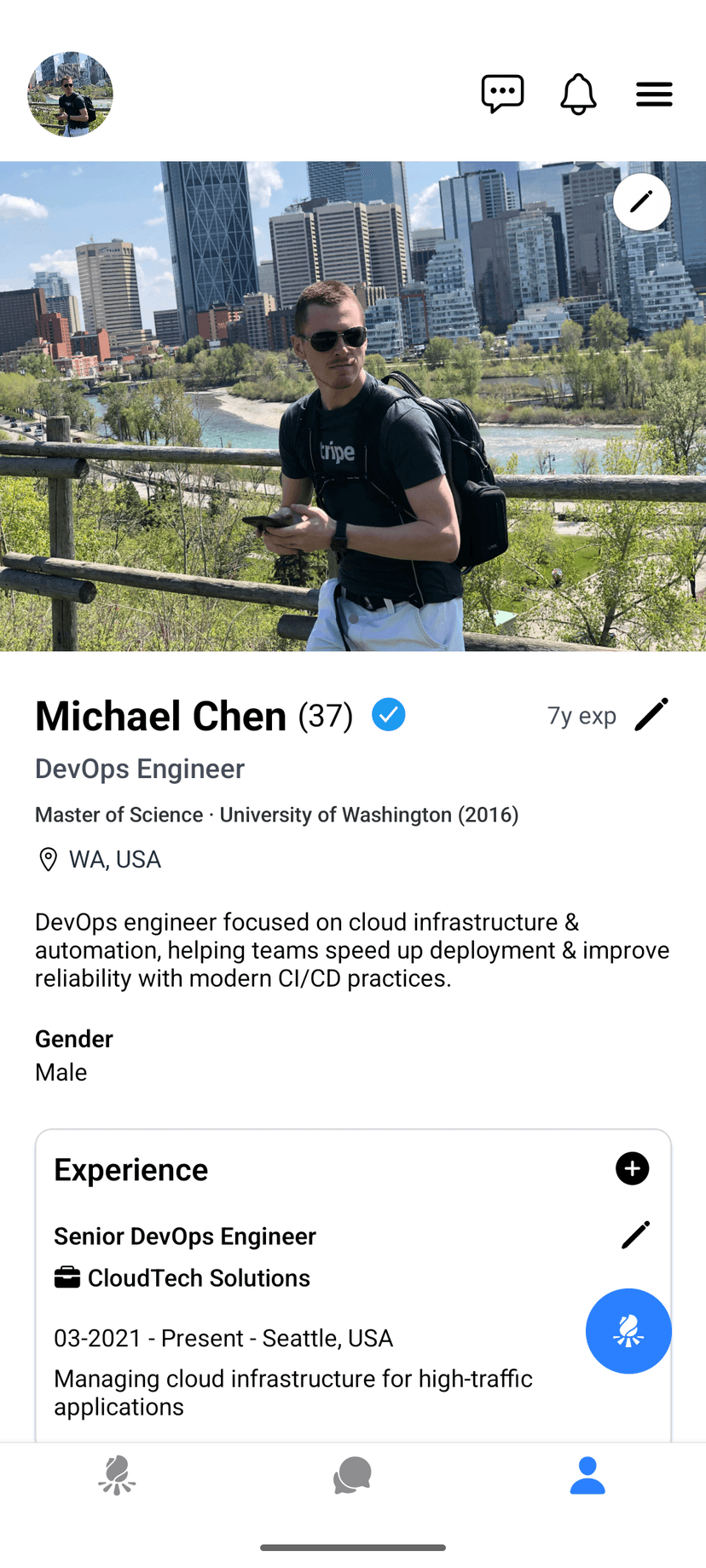The image size is (706, 1568).
Task: Select the profile tab in bottom bar
Action: [587, 1475]
